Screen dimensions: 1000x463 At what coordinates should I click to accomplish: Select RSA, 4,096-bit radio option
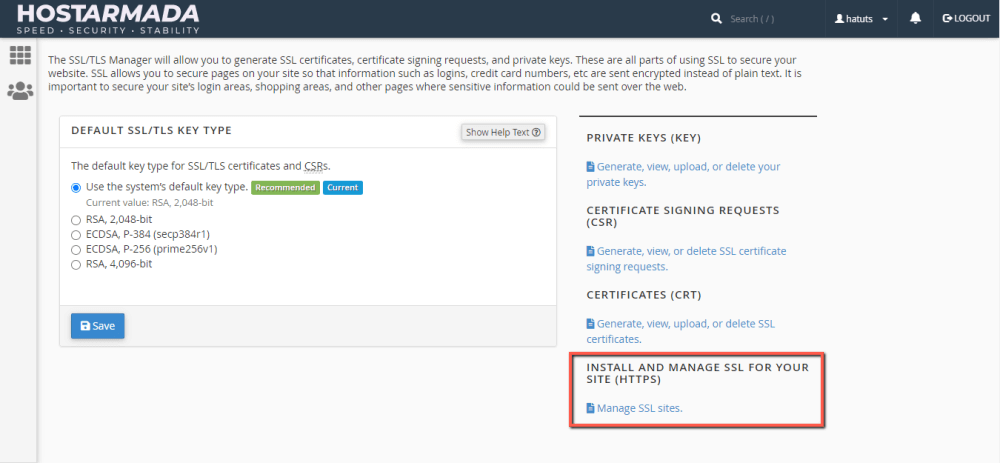(x=76, y=264)
